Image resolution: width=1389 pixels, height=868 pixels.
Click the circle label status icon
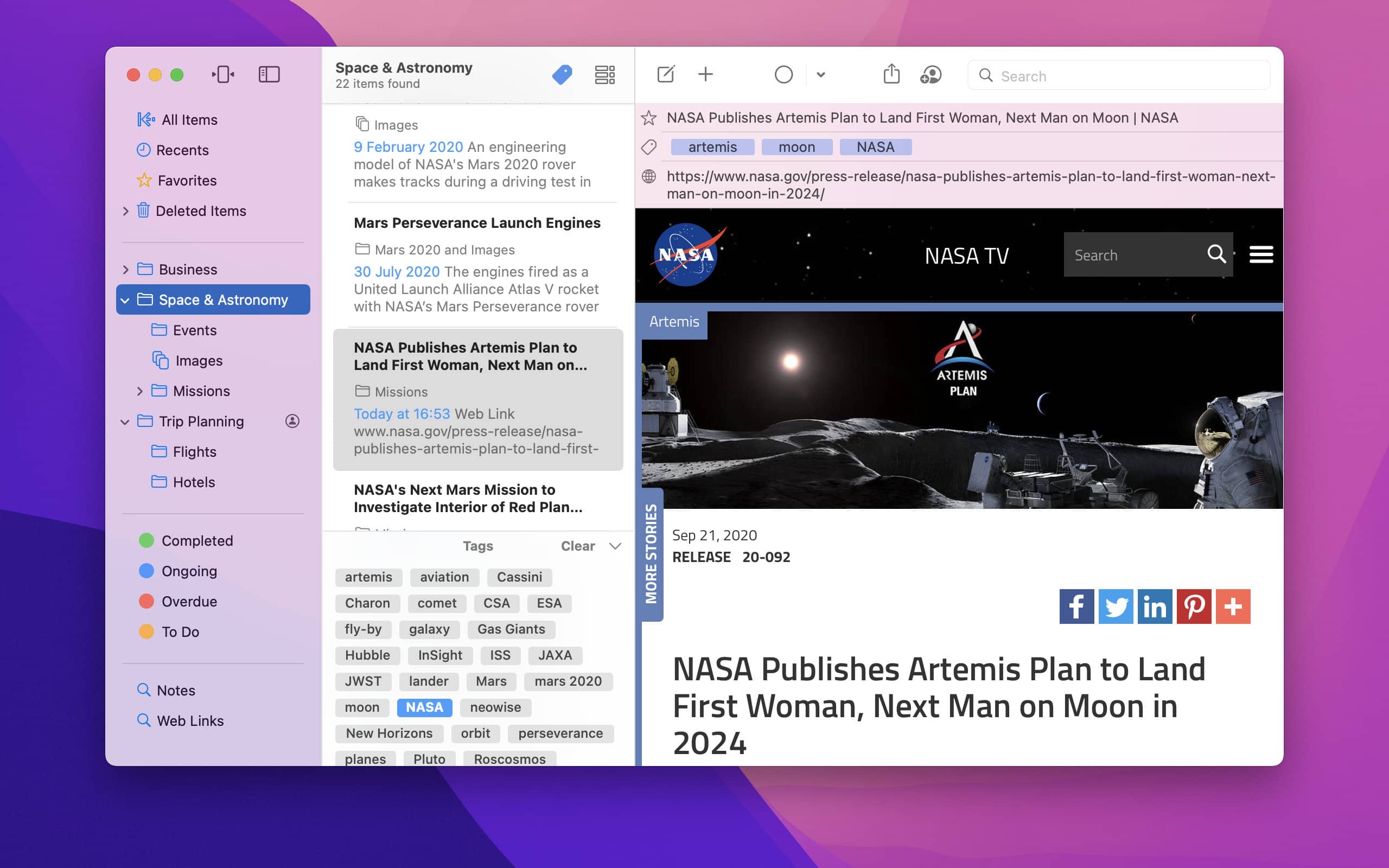[x=783, y=75]
